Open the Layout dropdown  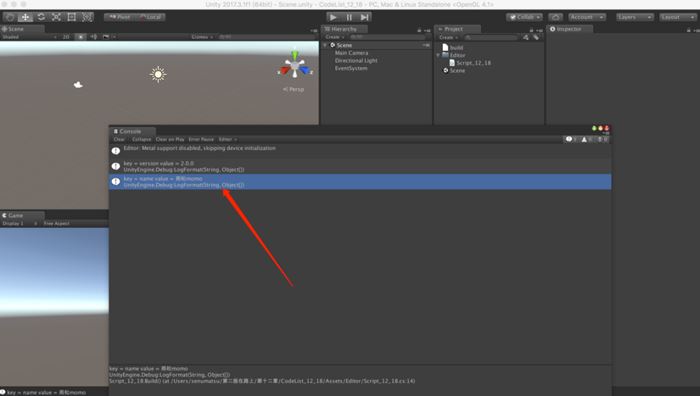(678, 17)
